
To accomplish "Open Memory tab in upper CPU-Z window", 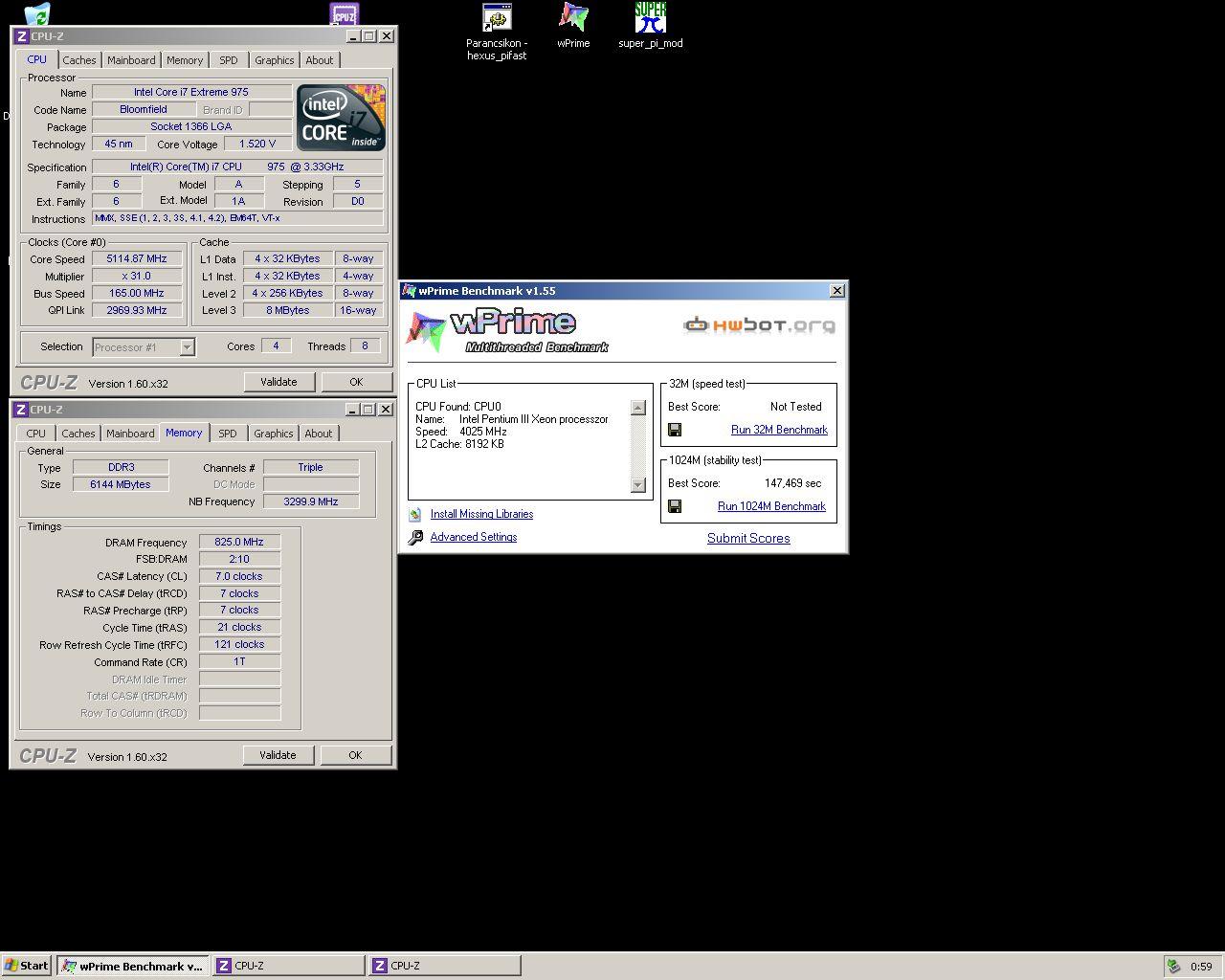I will [x=185, y=60].
